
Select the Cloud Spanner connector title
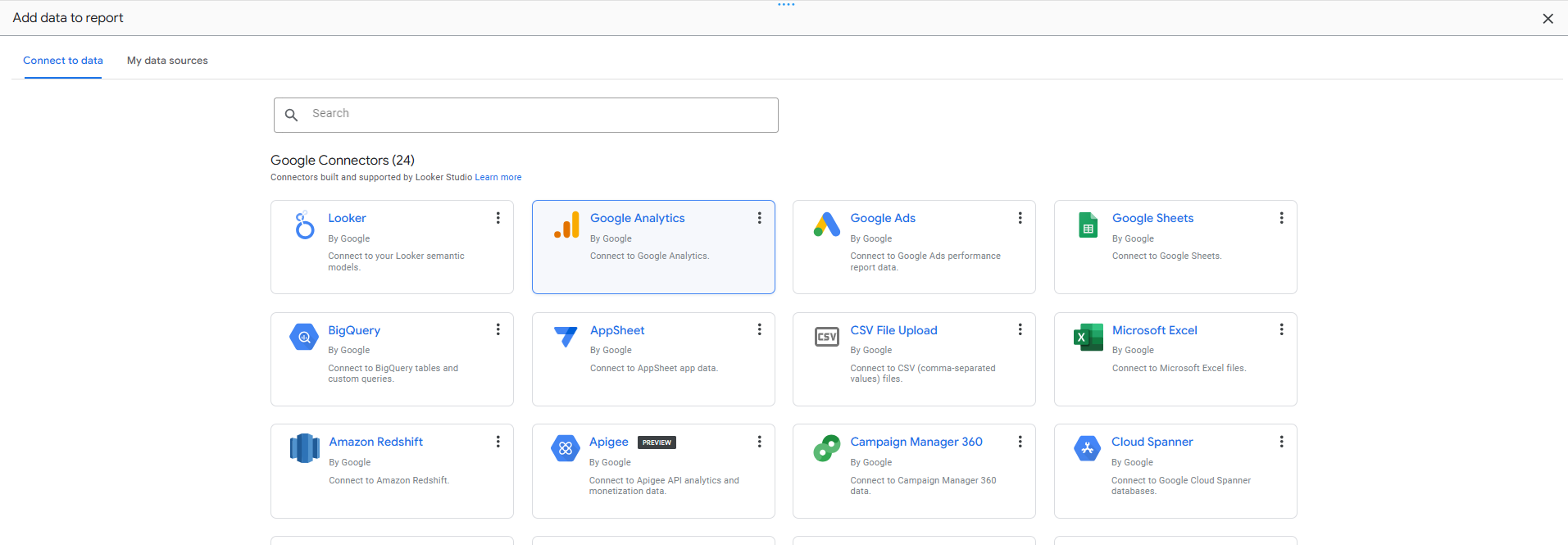click(x=1152, y=442)
